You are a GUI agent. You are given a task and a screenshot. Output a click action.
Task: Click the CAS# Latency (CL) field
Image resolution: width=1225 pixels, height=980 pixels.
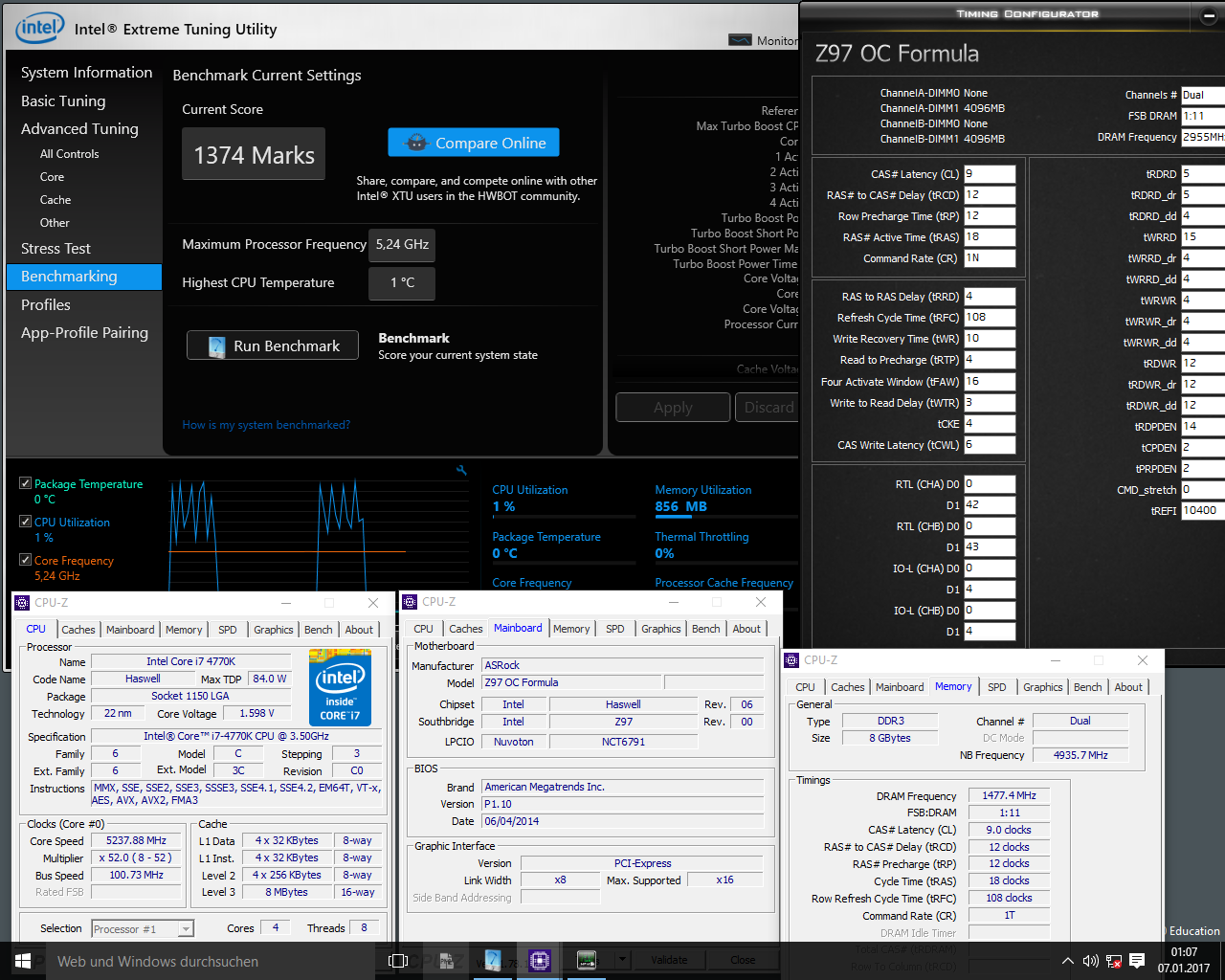[989, 174]
